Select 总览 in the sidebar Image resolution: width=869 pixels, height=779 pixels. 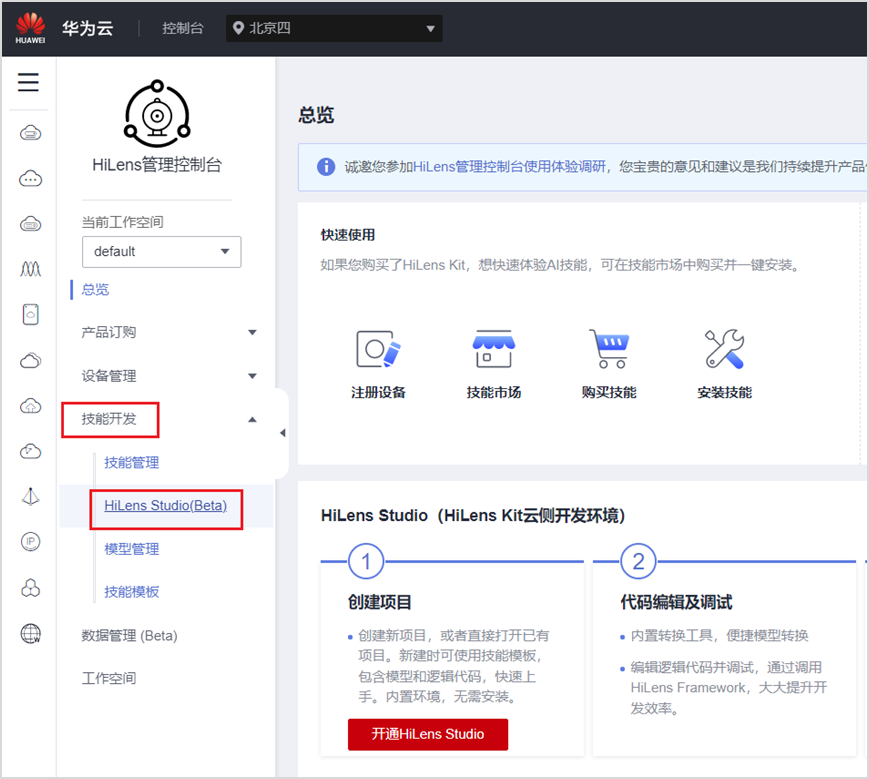[x=95, y=289]
